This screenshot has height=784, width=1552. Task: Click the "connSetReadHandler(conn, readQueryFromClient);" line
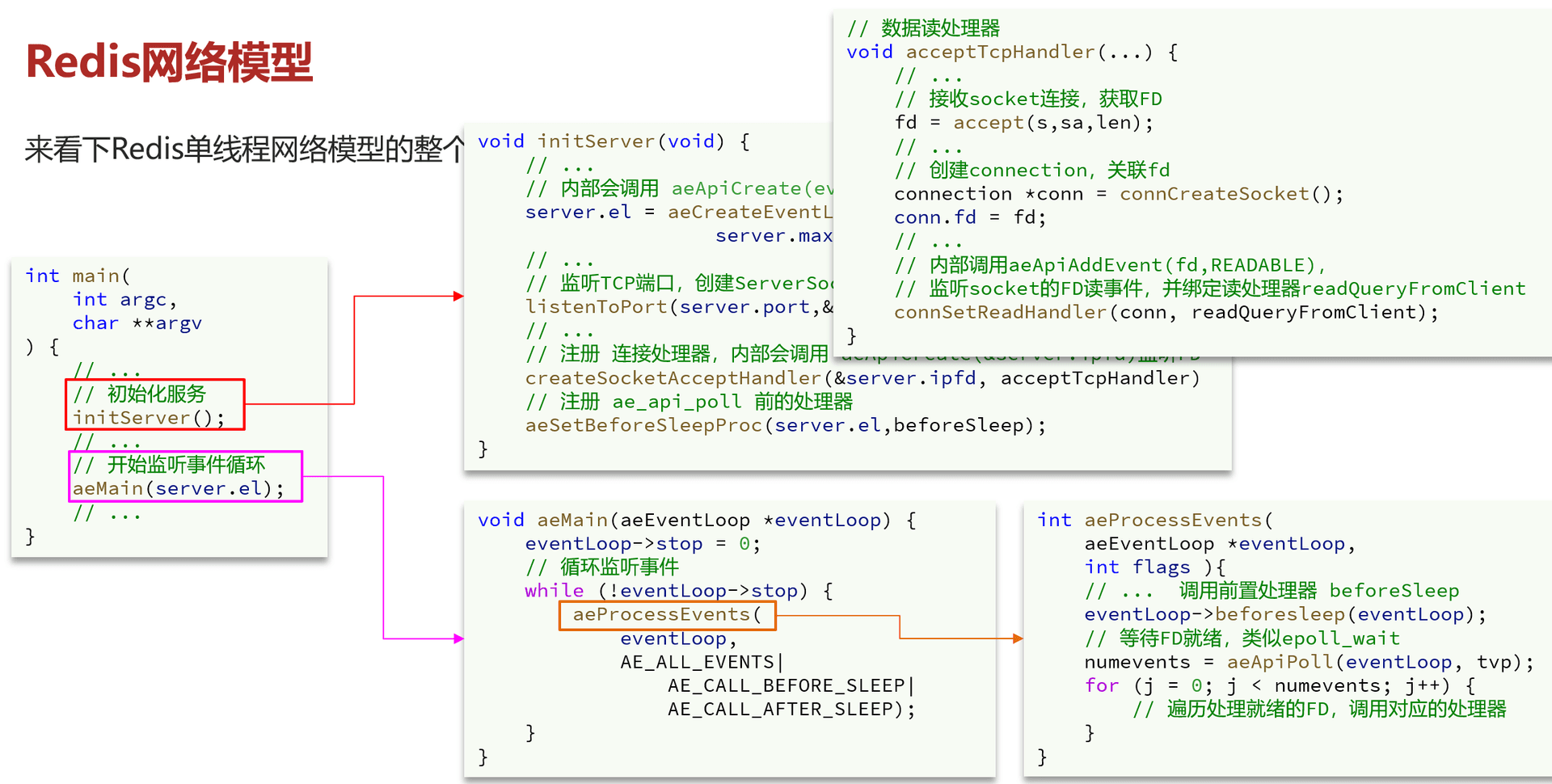pyautogui.click(x=1166, y=312)
